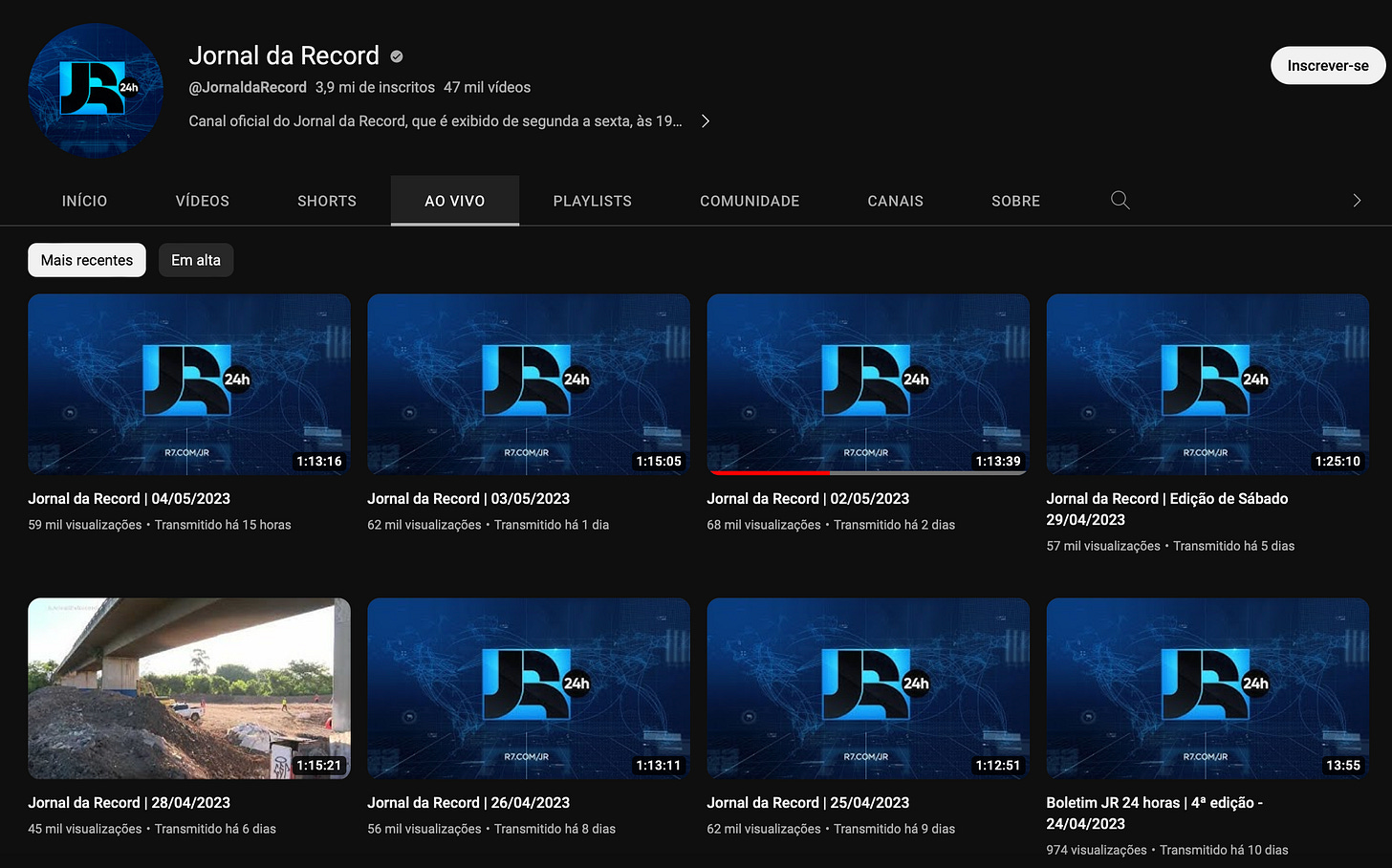Open title Edição de Sábado 29/04/2023
The image size is (1392, 868).
tap(1167, 510)
